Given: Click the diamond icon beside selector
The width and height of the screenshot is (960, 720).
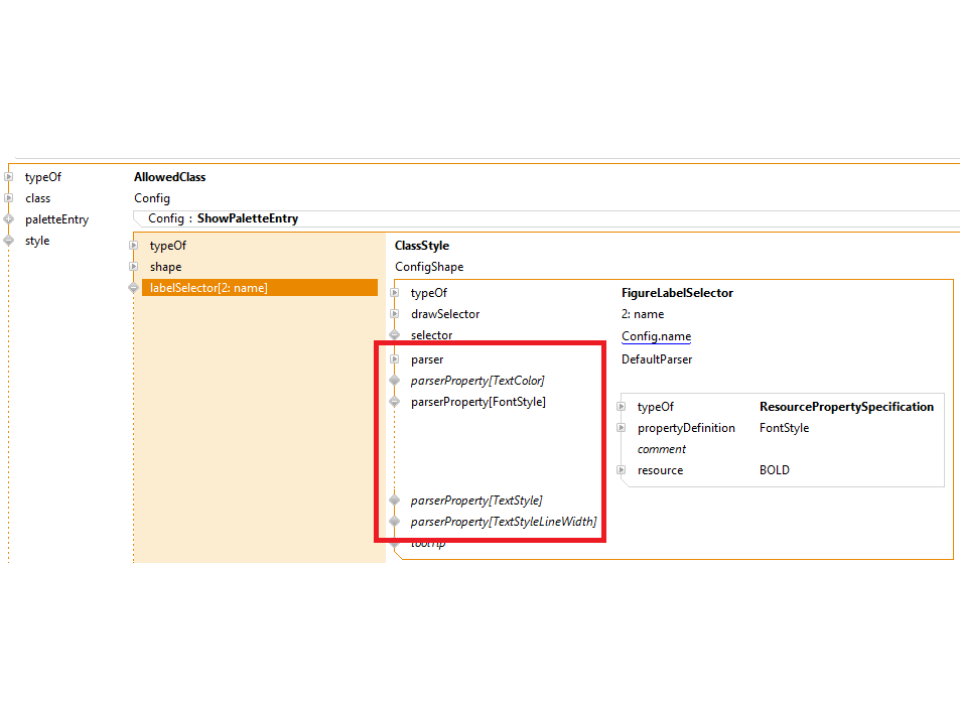Looking at the screenshot, I should (x=394, y=336).
